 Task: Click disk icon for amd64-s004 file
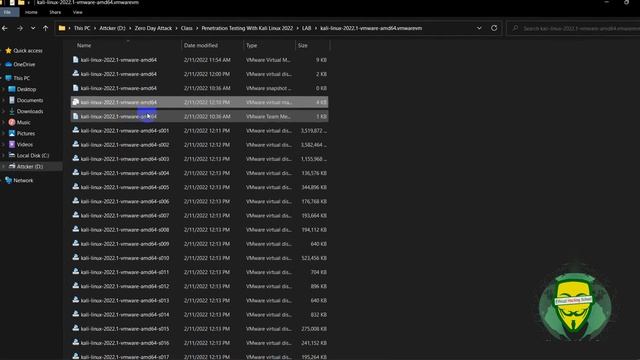point(76,173)
